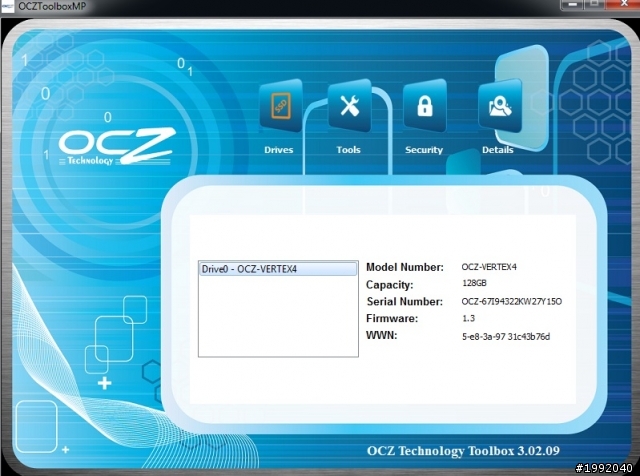The height and width of the screenshot is (476, 640).
Task: Open the Tools wrench icon
Action: (350, 106)
